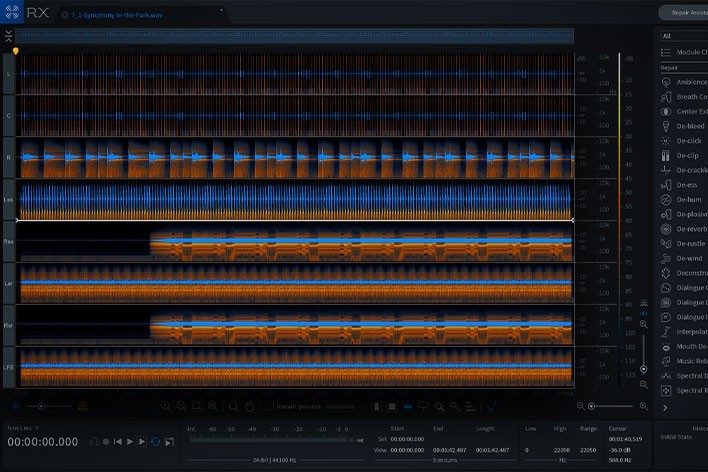This screenshot has height=472, width=708.
Task: Open the Deconstruct module
Action: [685, 273]
